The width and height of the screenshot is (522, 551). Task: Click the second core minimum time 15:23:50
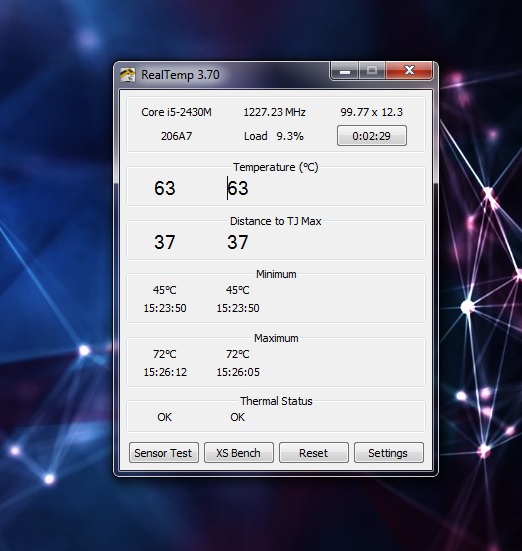click(238, 308)
